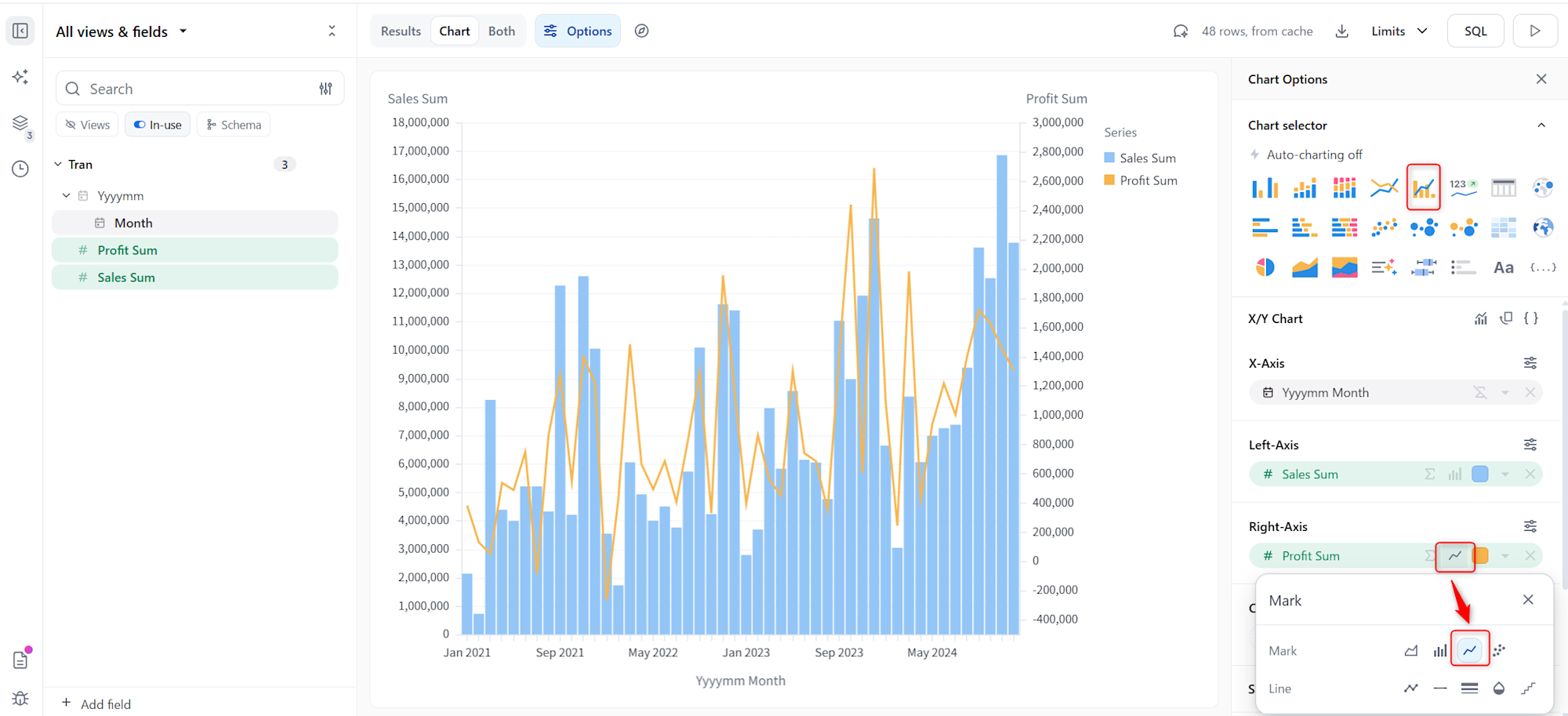Viewport: 1568px width, 716px height.
Task: Open X-Axis settings sliders icon
Action: point(1530,363)
